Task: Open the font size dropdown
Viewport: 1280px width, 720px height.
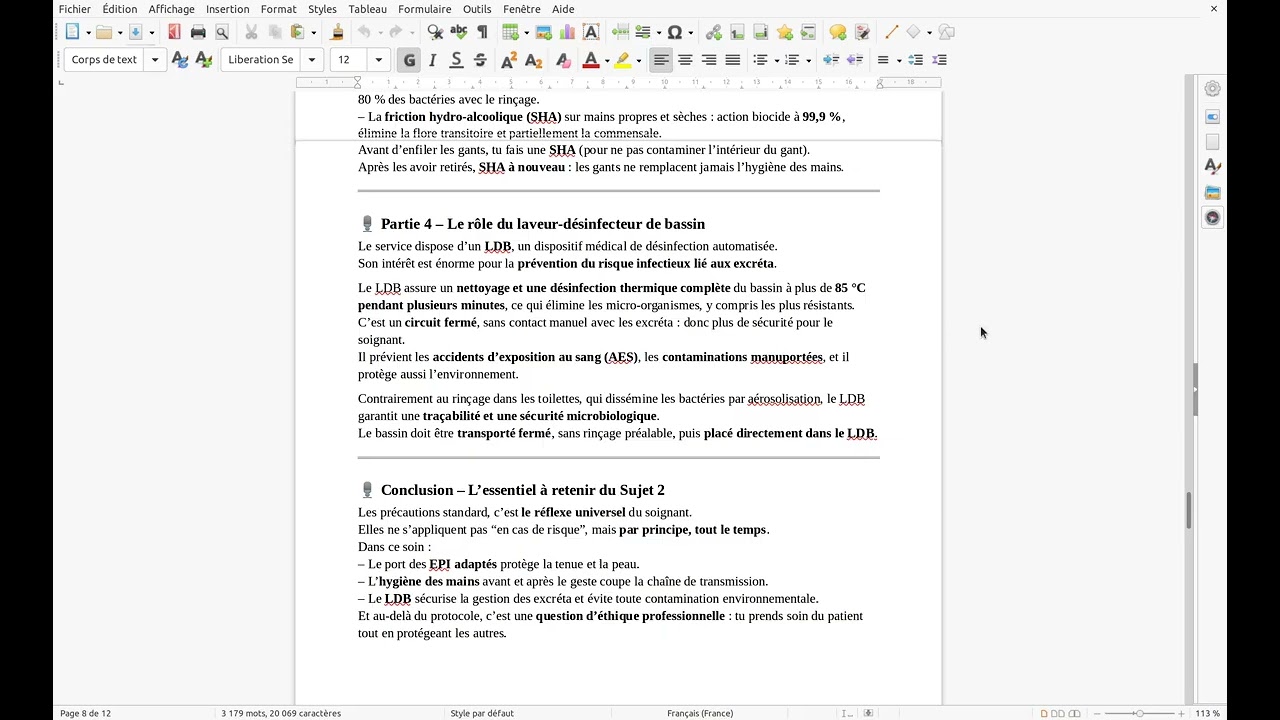Action: [378, 60]
